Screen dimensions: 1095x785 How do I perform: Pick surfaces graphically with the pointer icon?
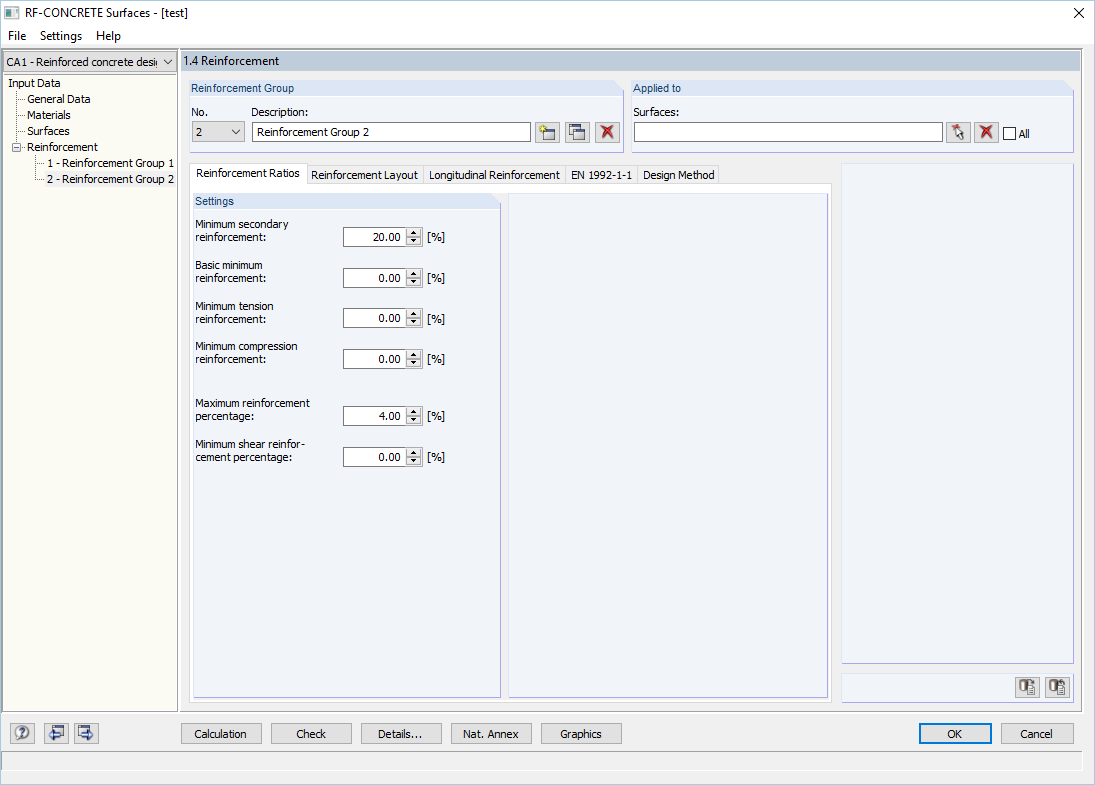point(958,132)
